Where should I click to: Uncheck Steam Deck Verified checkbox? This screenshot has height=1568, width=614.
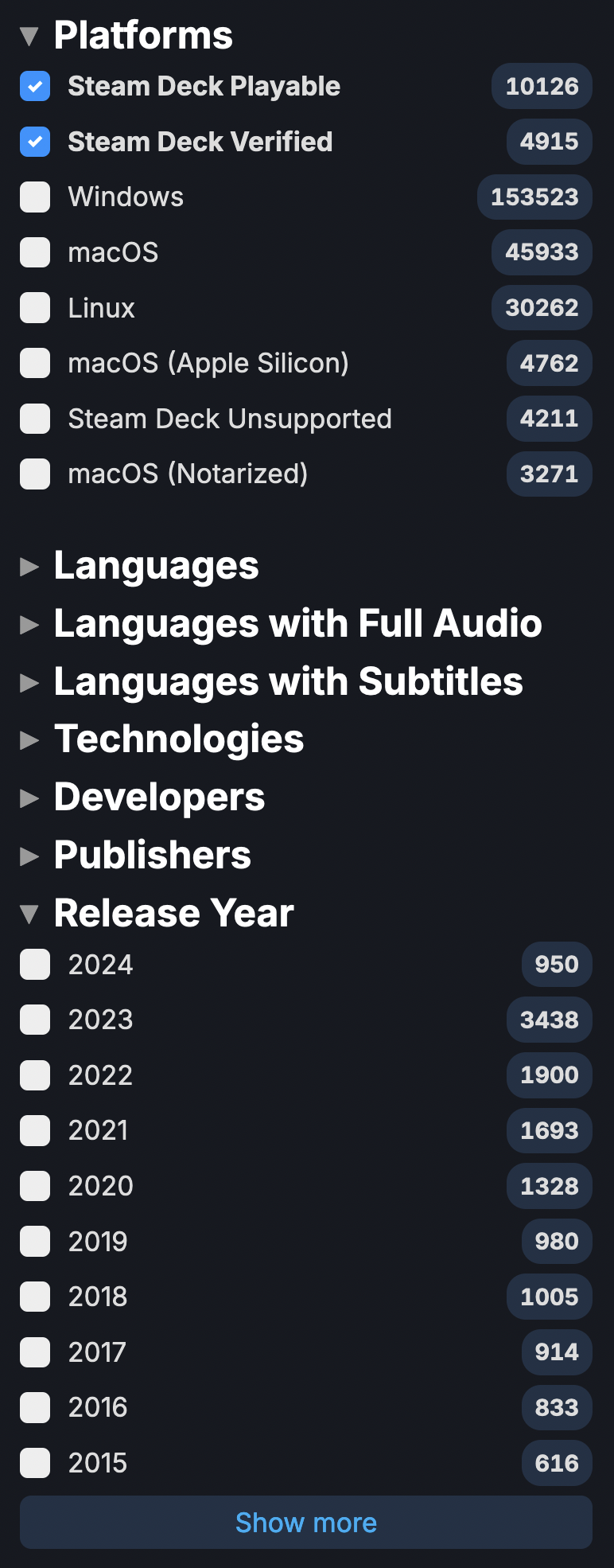[35, 142]
